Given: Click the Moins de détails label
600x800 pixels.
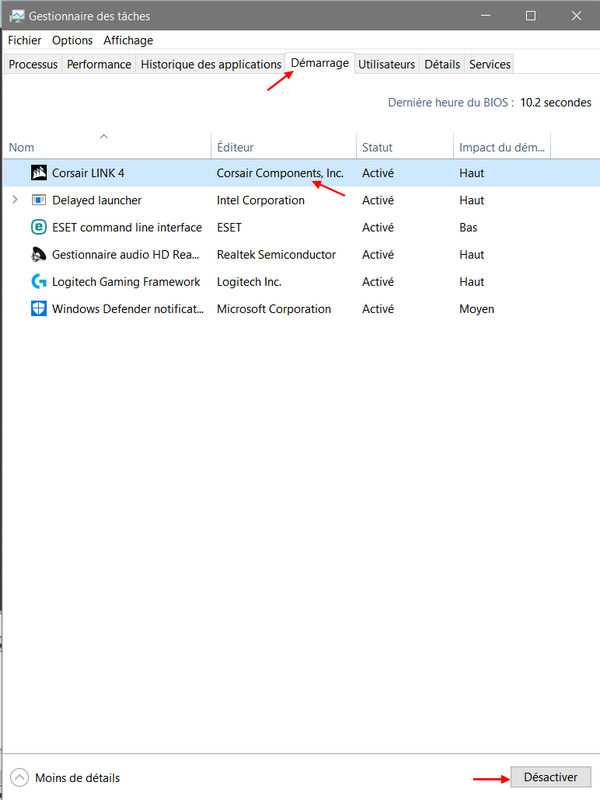Looking at the screenshot, I should click(78, 778).
